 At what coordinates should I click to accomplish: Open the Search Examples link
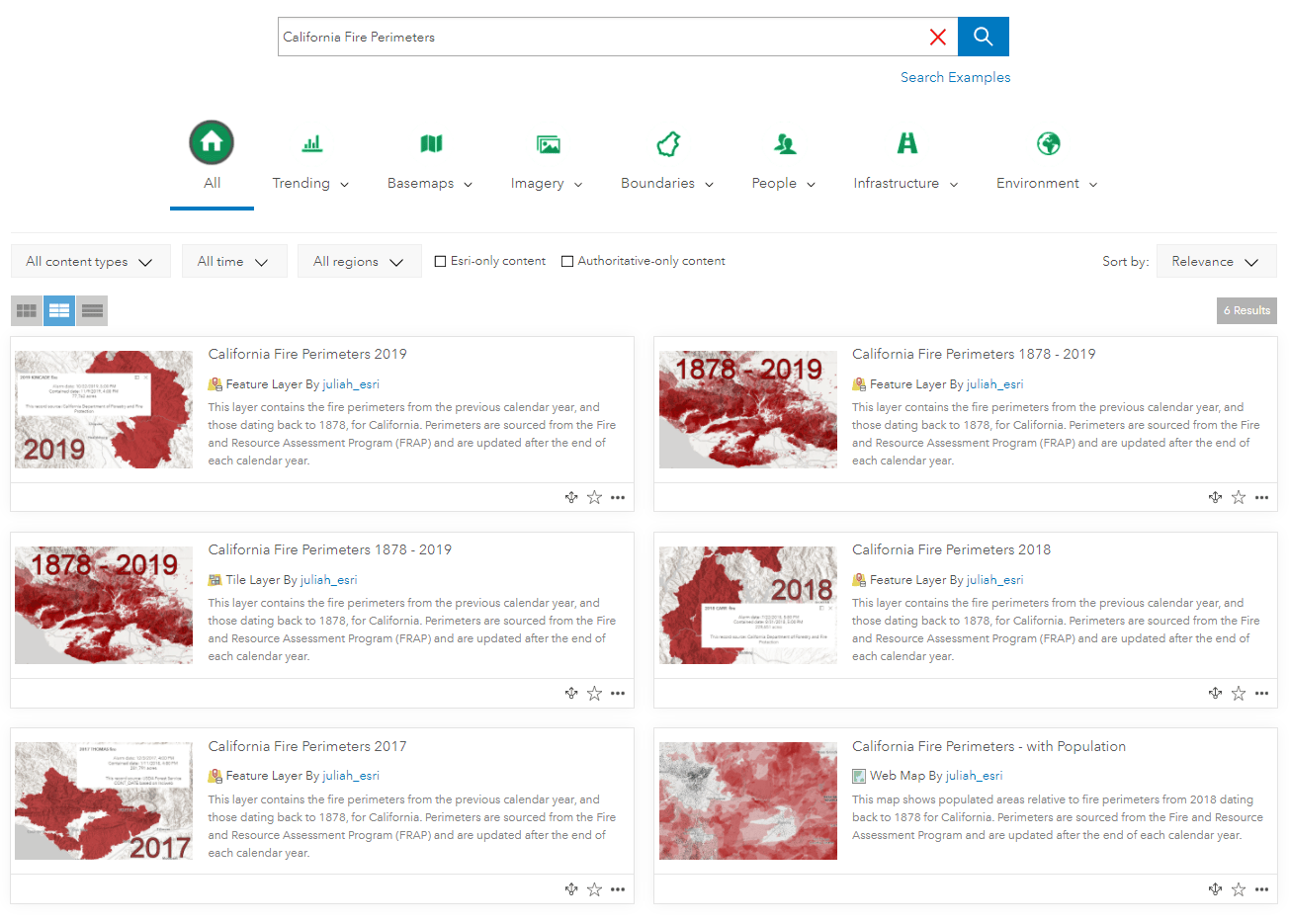click(x=955, y=77)
